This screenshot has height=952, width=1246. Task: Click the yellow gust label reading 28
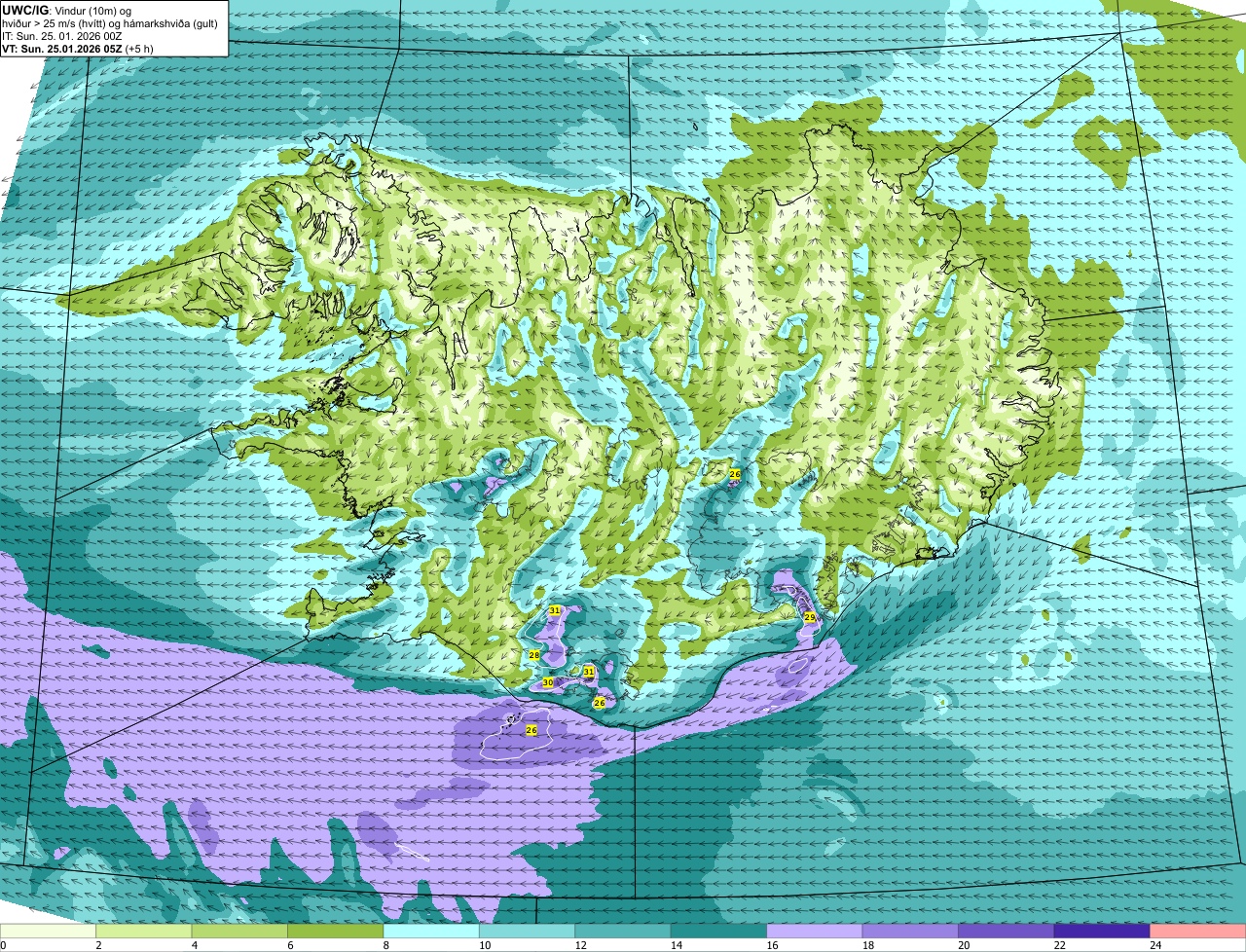(x=534, y=655)
